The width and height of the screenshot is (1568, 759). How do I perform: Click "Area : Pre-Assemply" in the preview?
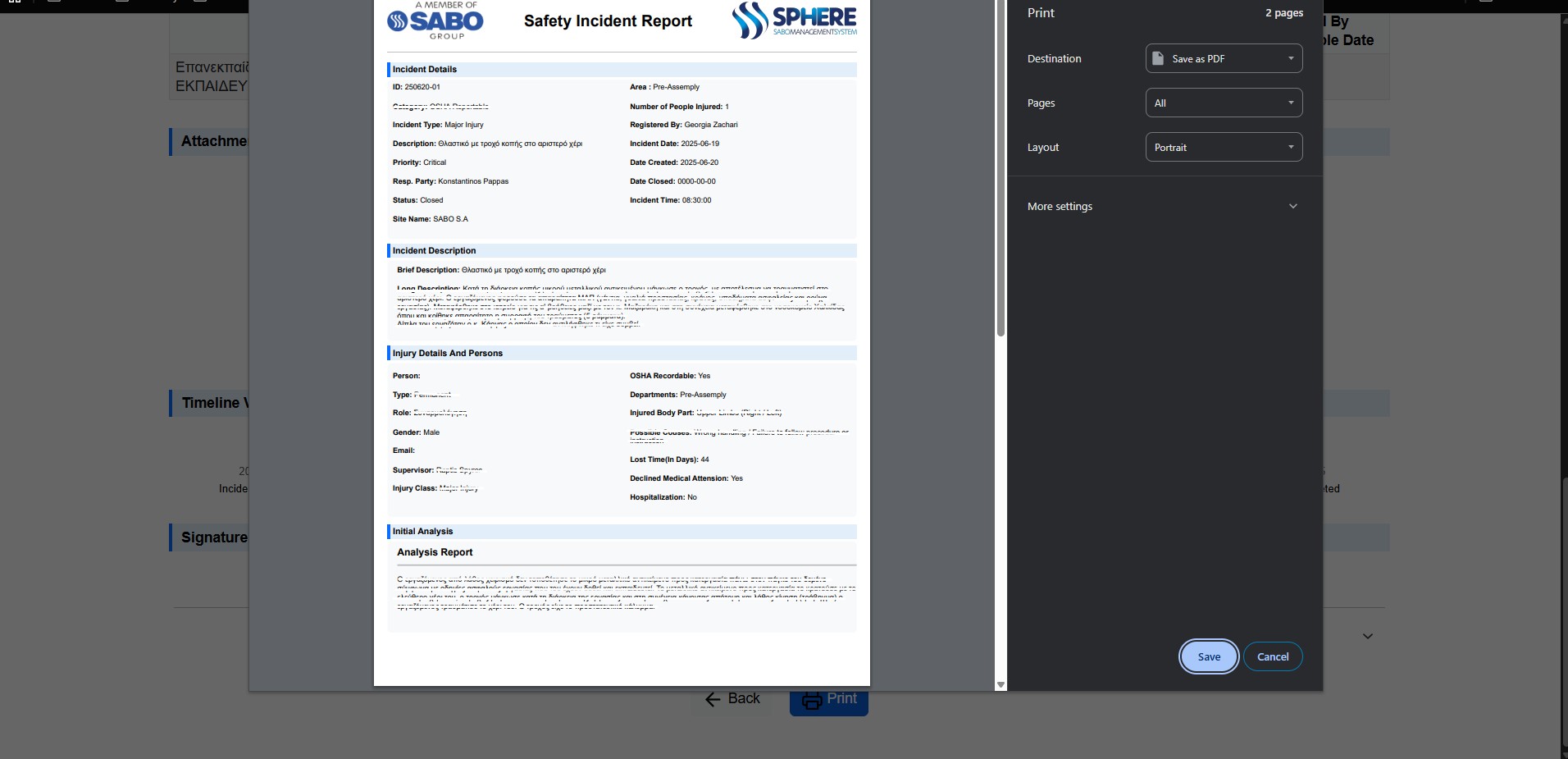pos(664,87)
